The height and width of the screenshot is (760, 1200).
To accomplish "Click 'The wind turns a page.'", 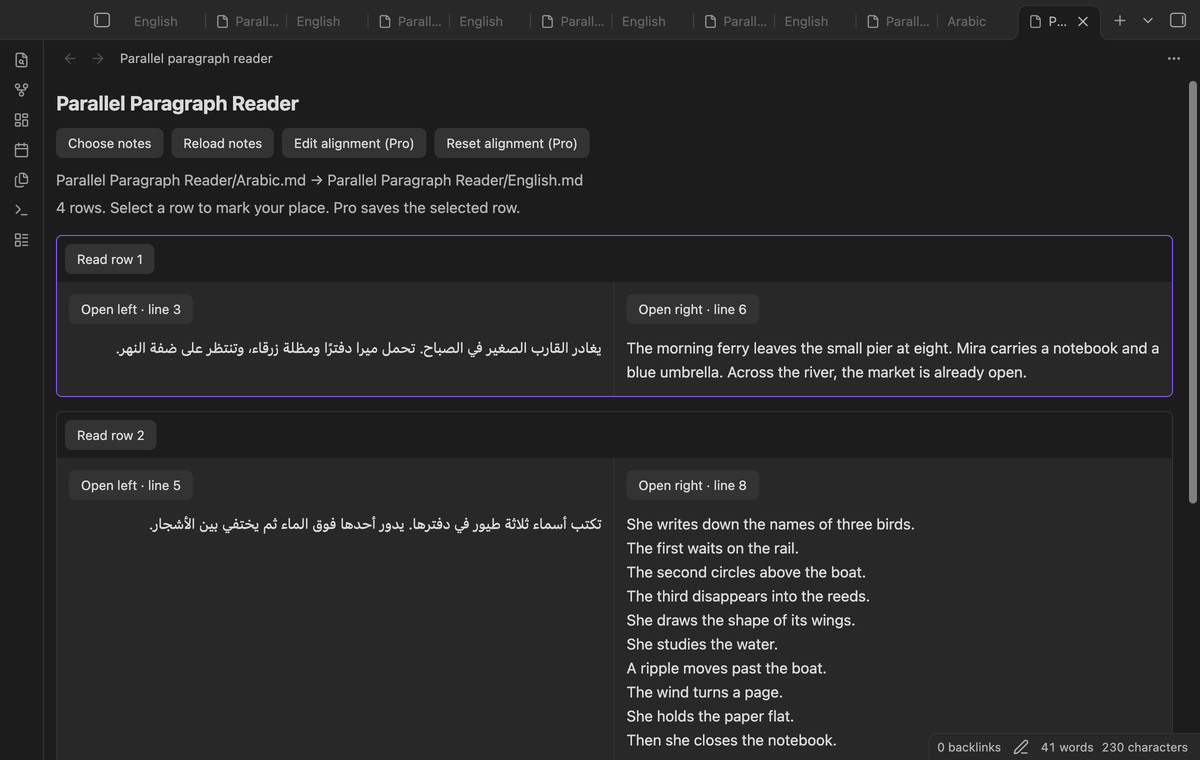I will [704, 692].
